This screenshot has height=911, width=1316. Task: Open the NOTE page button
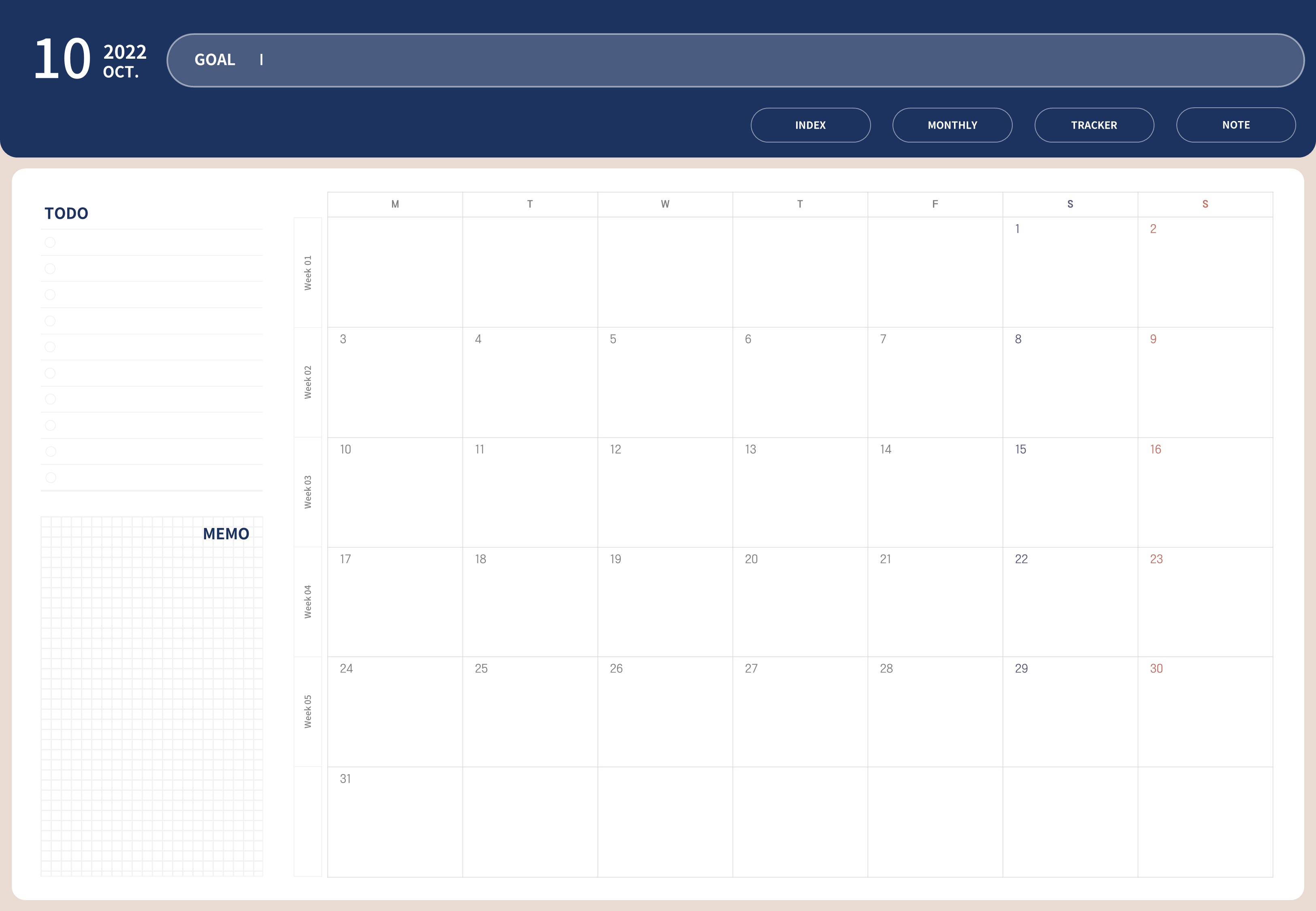pos(1236,125)
